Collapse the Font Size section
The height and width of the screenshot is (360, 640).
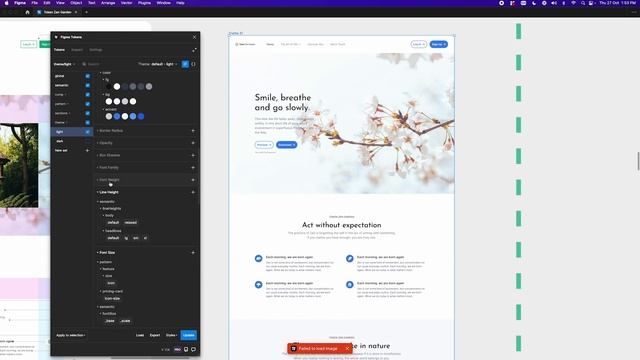point(106,252)
